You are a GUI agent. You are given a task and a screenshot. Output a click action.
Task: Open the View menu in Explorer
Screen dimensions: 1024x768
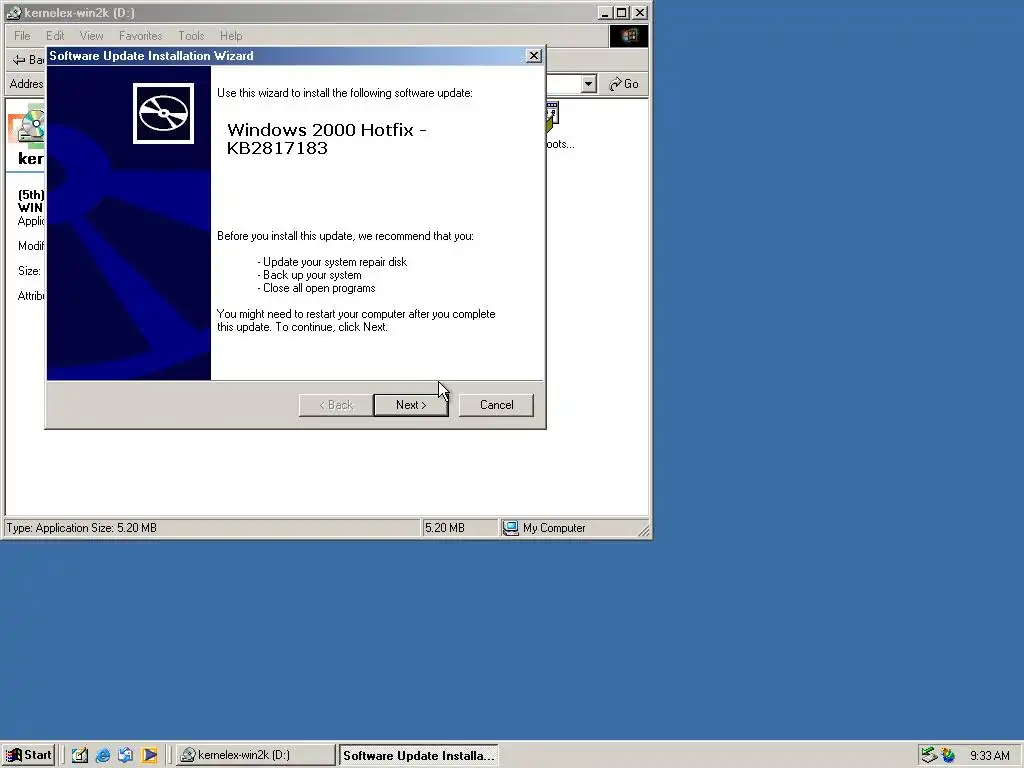pos(91,36)
